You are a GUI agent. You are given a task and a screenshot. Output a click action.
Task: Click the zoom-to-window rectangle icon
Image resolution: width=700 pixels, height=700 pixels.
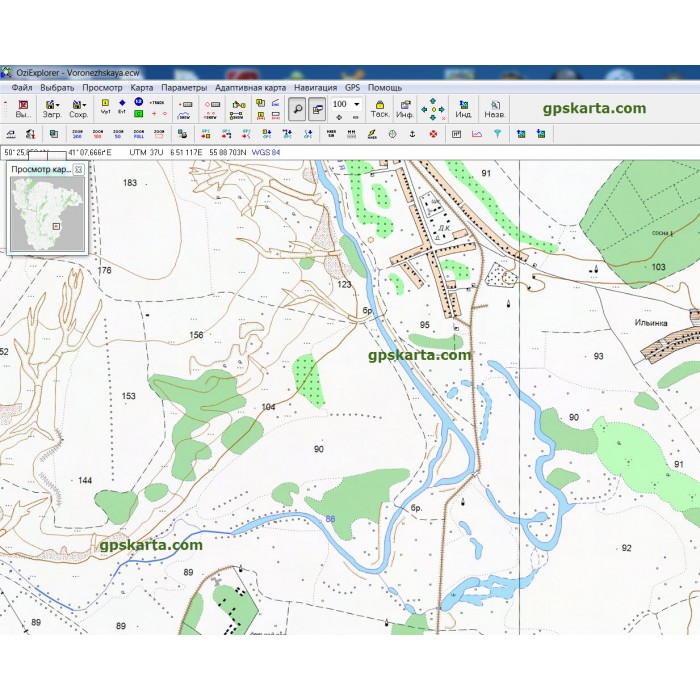(159, 133)
